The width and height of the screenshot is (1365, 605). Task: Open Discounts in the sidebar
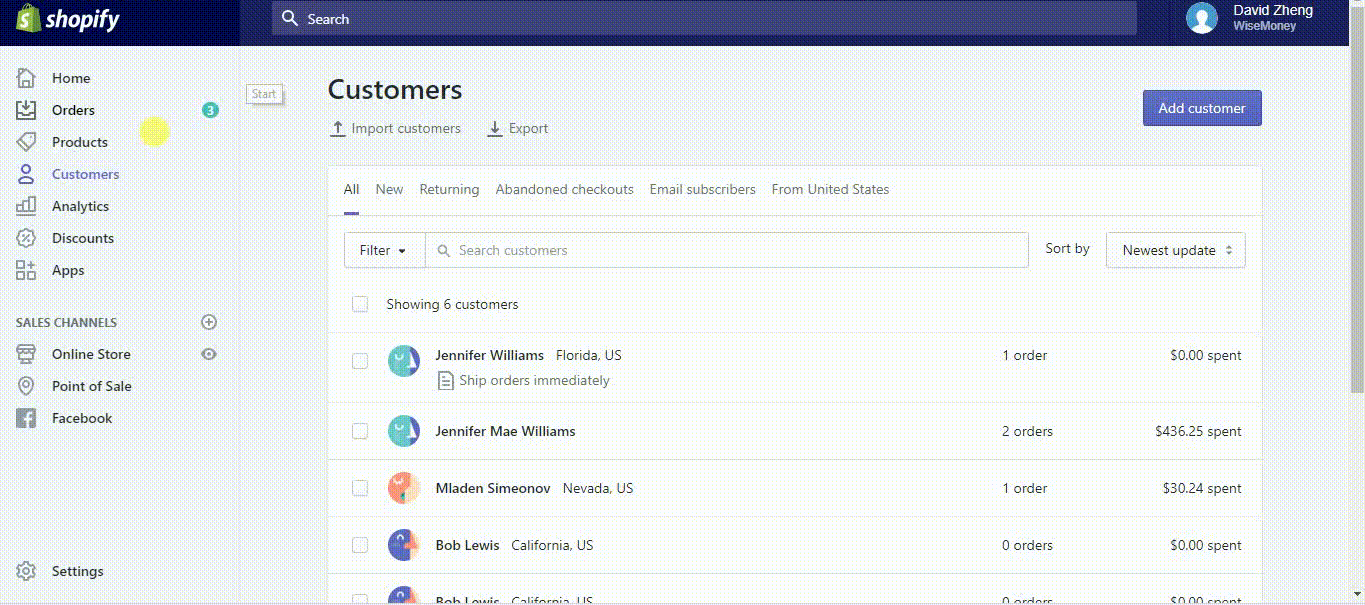click(x=83, y=238)
